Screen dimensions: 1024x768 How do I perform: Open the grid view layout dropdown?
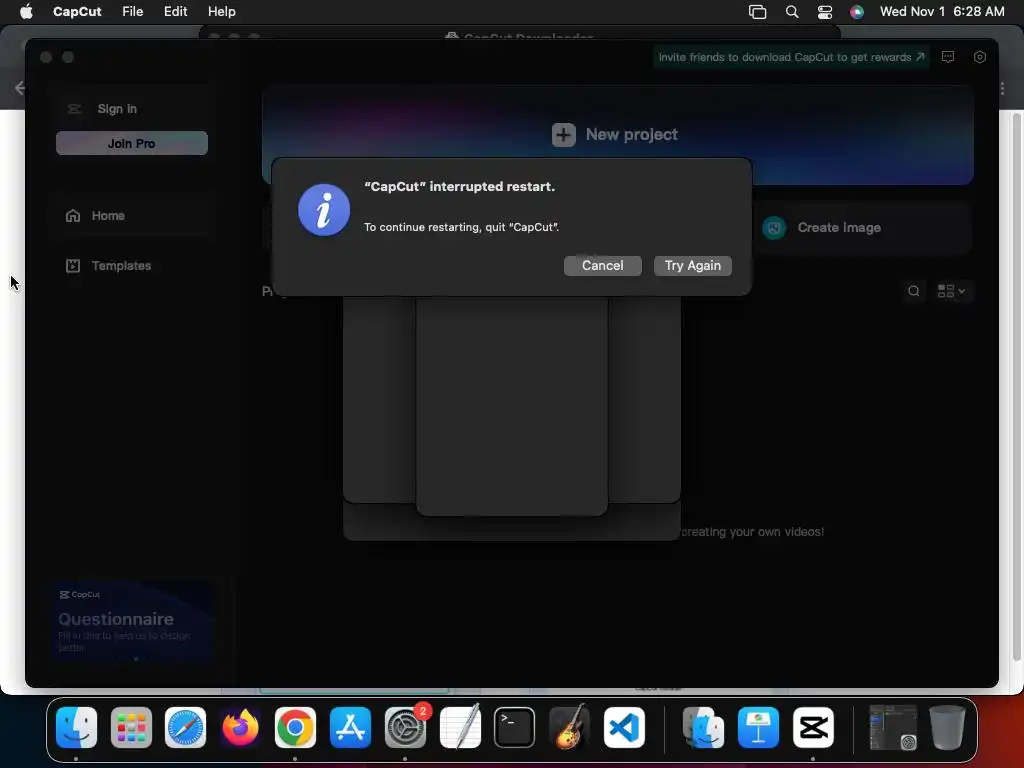(952, 291)
